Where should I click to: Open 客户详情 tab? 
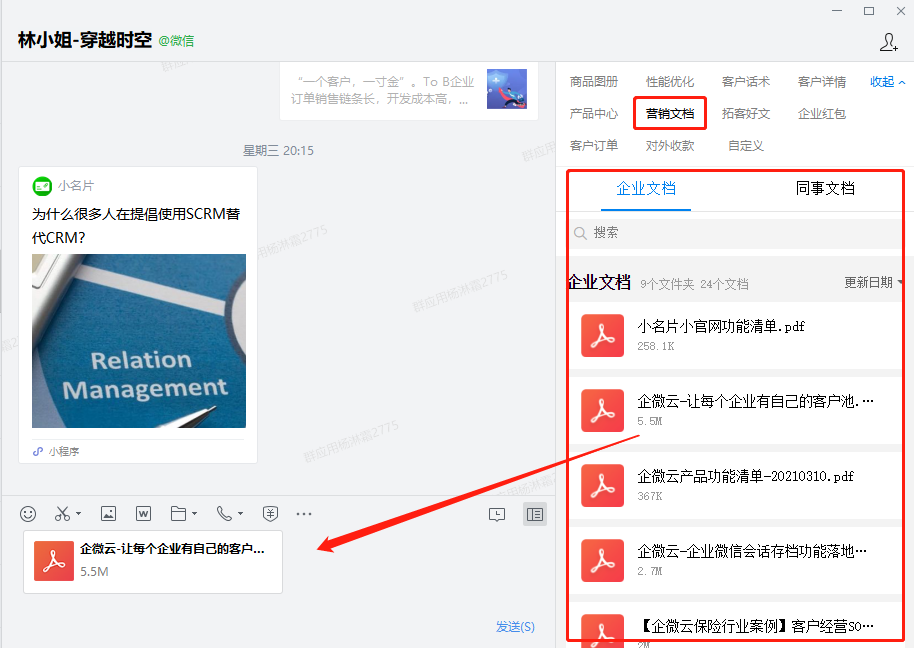click(x=822, y=82)
